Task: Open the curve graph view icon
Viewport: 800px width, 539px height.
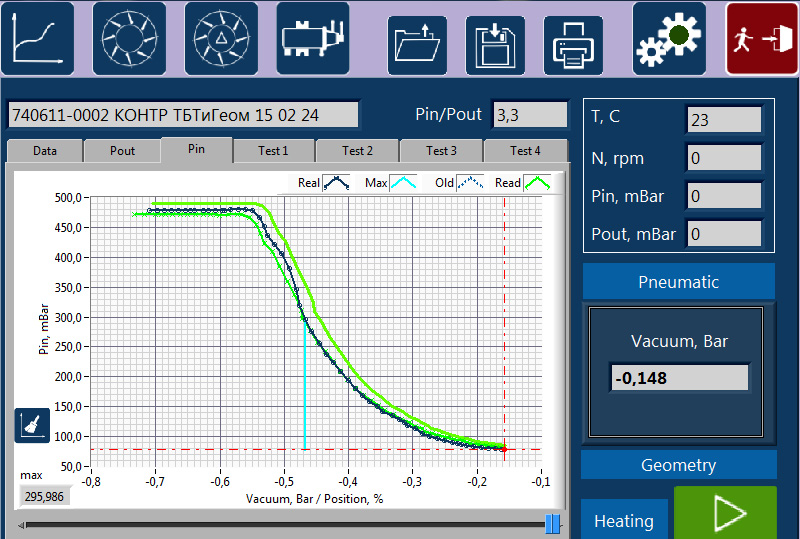Action: point(37,38)
